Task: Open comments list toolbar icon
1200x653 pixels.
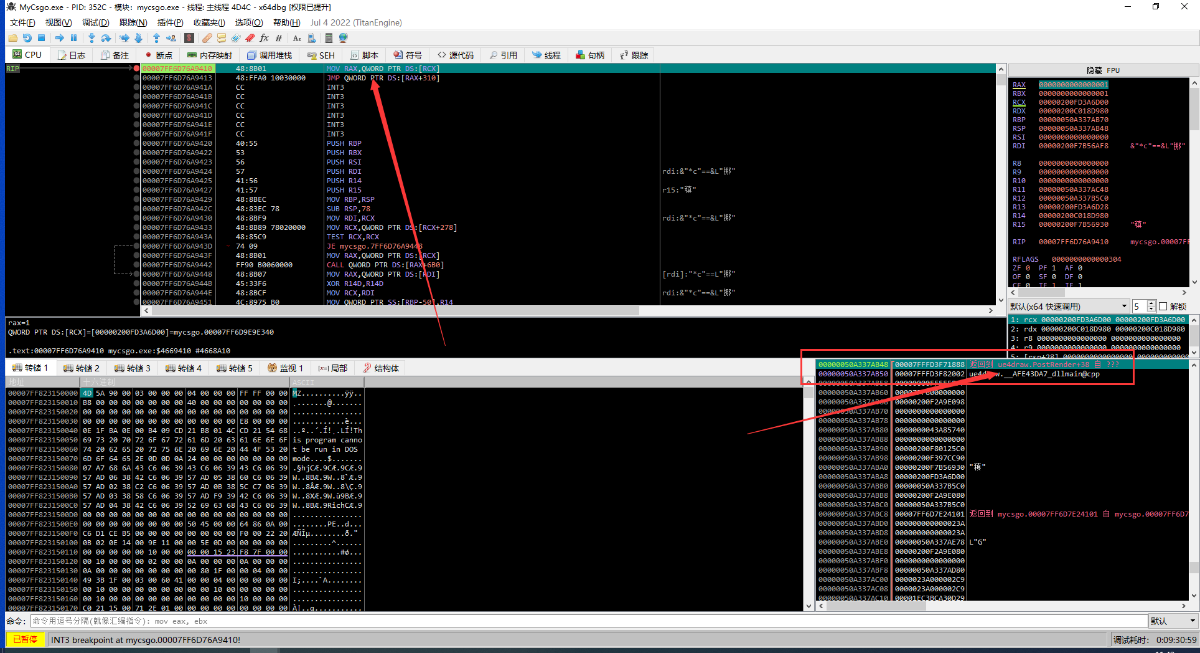Action: 221,37
